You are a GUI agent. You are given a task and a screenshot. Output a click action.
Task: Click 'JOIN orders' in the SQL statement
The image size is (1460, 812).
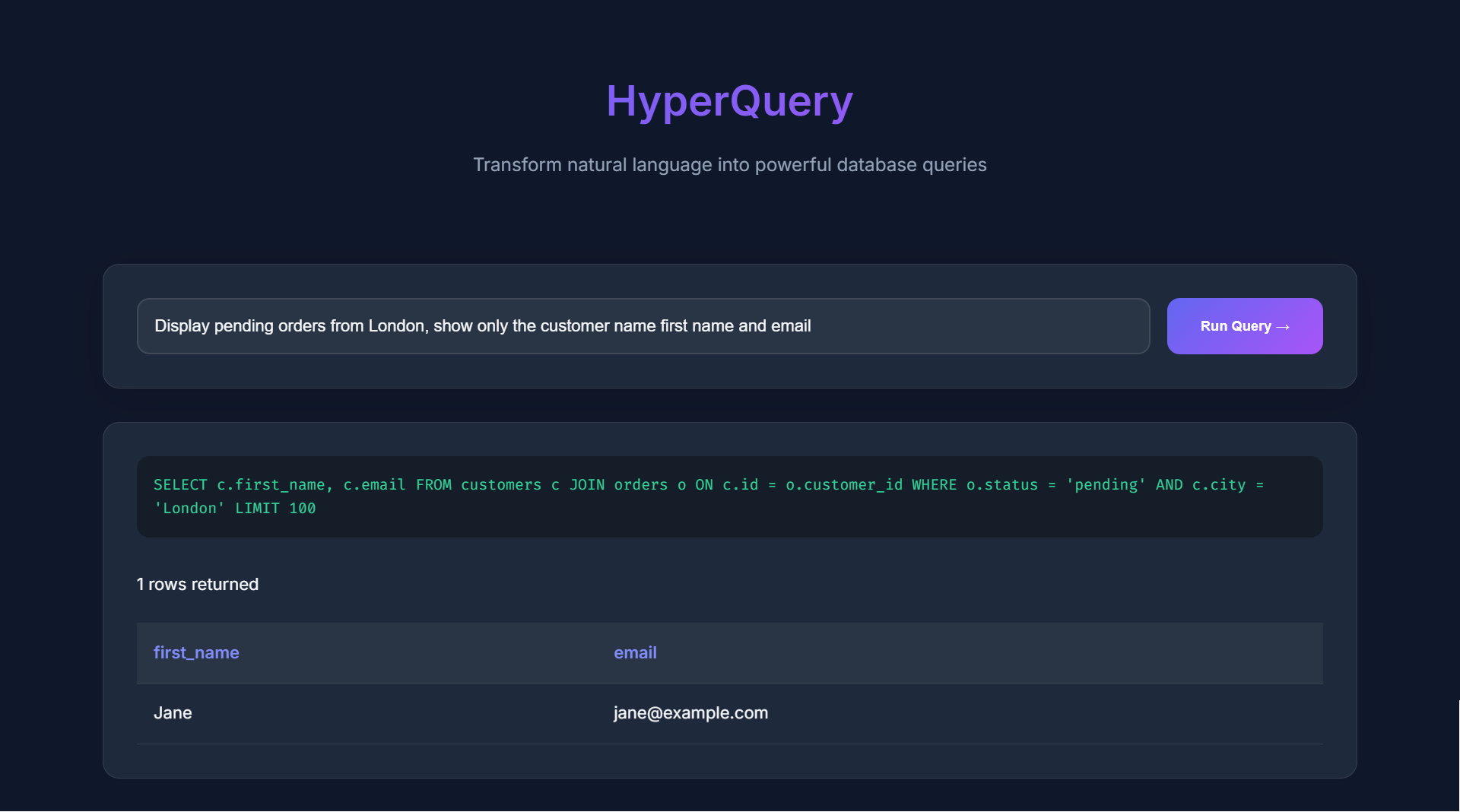(x=618, y=485)
